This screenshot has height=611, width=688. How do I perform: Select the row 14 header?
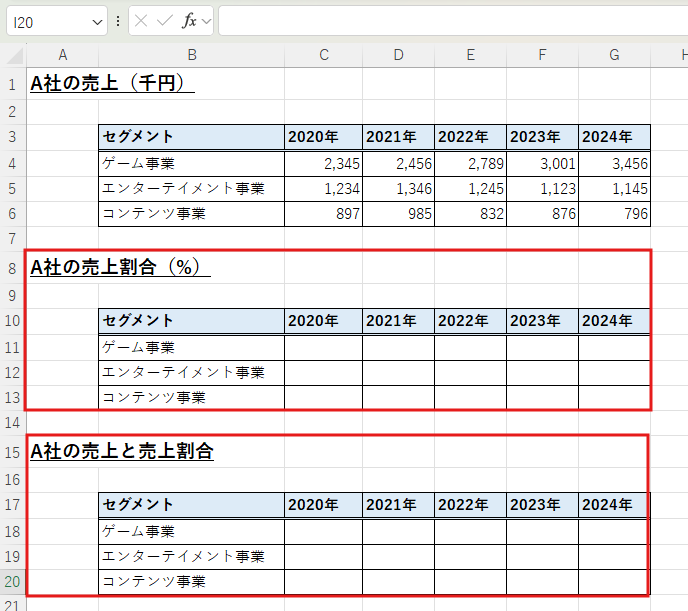12,424
